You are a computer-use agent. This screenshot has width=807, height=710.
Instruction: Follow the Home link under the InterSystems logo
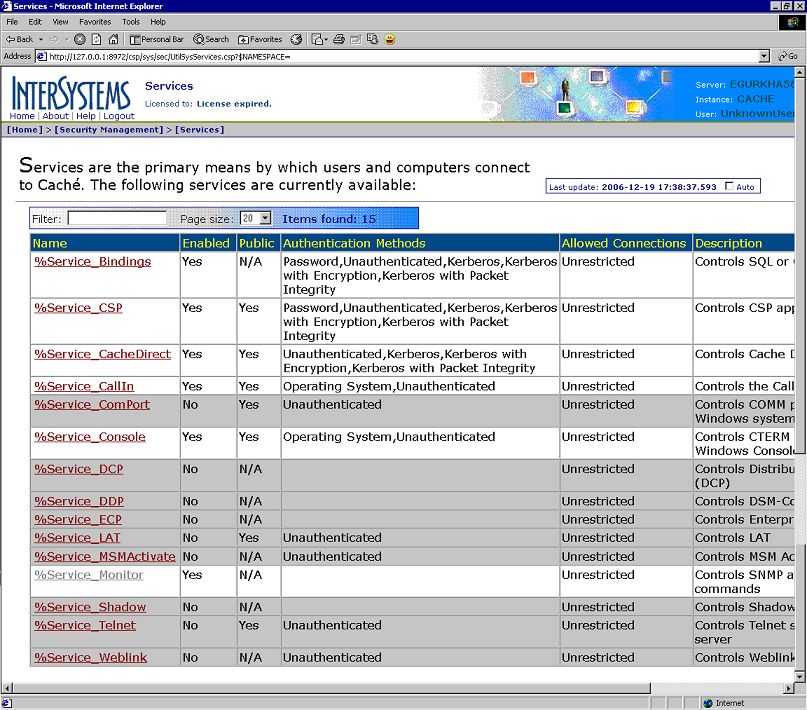(x=22, y=116)
